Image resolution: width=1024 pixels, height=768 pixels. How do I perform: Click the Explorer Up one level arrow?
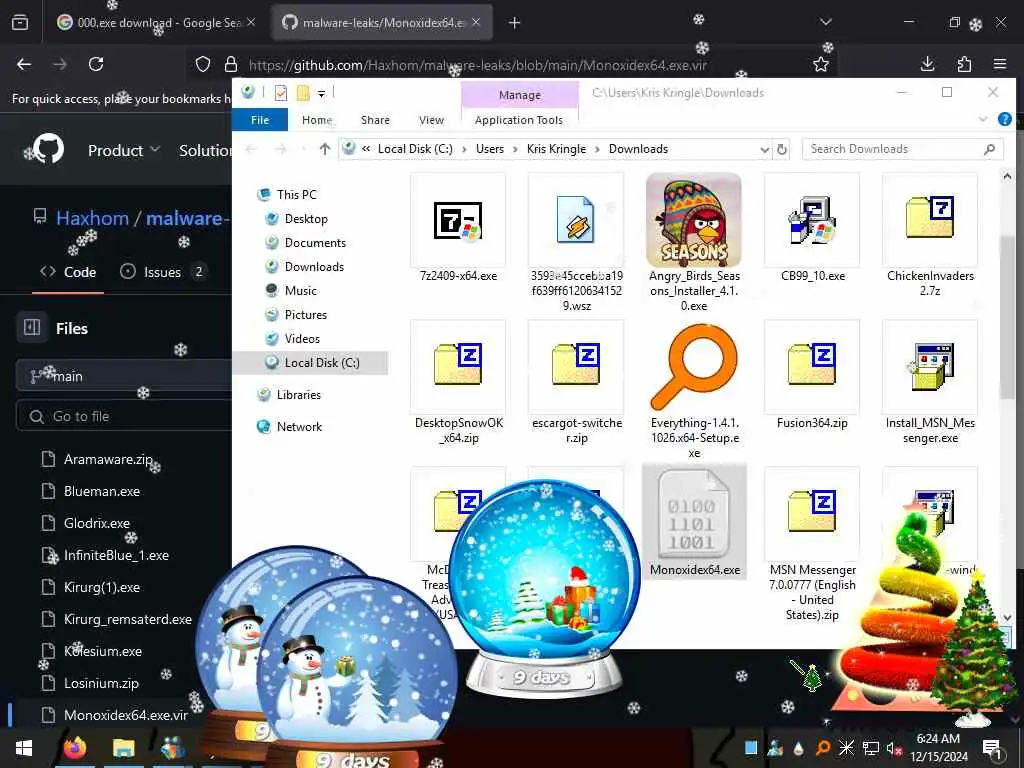click(325, 150)
